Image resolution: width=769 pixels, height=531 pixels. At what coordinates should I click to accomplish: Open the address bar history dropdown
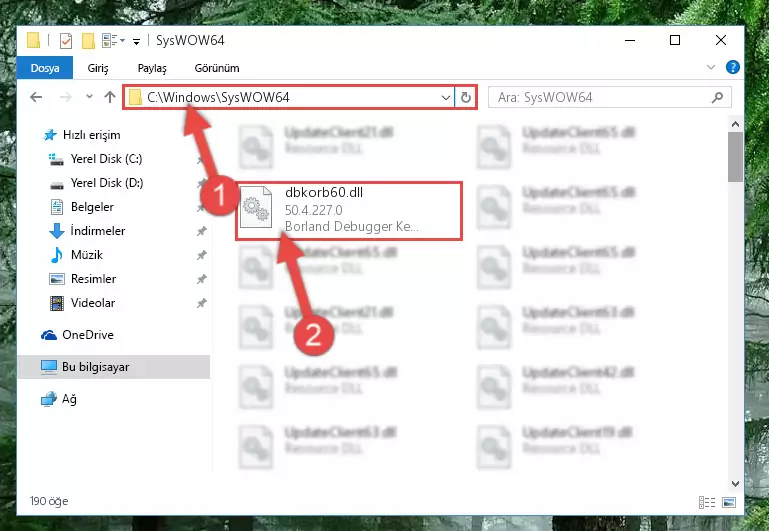pyautogui.click(x=445, y=98)
